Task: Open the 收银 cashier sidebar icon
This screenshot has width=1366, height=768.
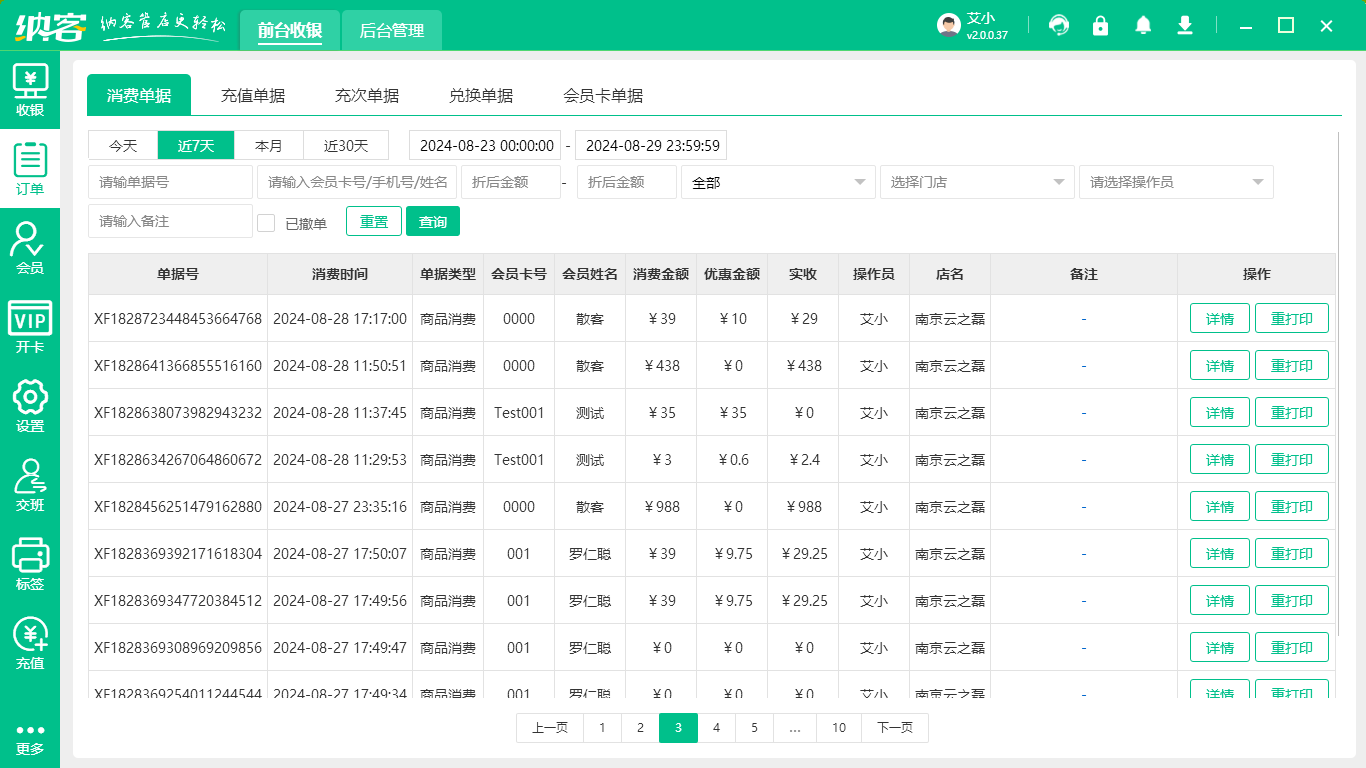Action: tap(30, 90)
